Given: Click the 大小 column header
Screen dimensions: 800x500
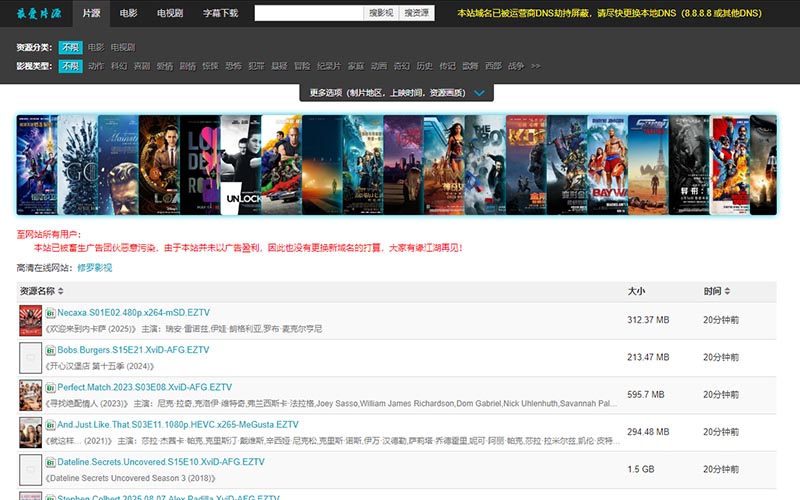Looking at the screenshot, I should [636, 291].
